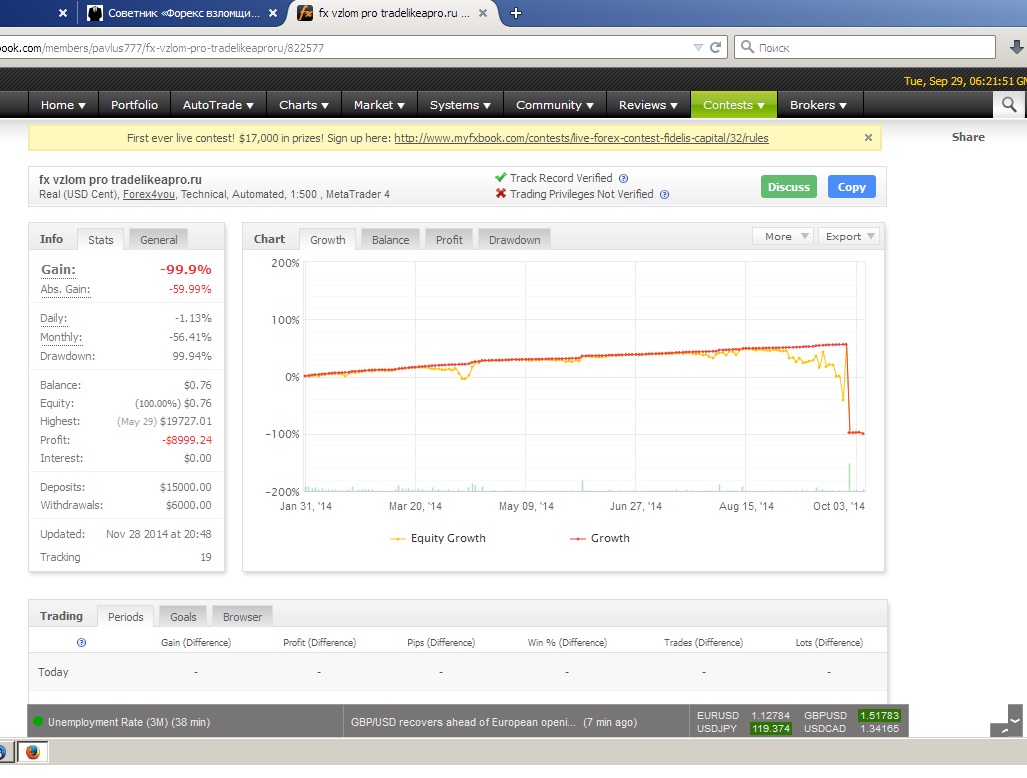Open the browser downloads arrow

[1017, 47]
